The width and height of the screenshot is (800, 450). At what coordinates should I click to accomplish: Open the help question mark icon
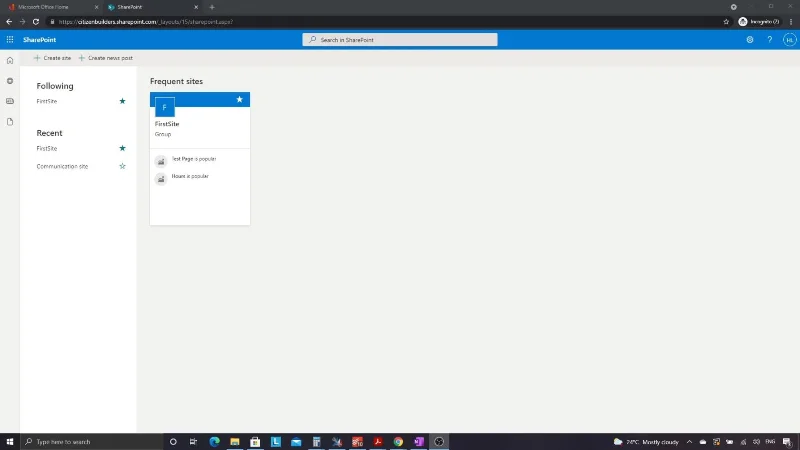pos(769,40)
